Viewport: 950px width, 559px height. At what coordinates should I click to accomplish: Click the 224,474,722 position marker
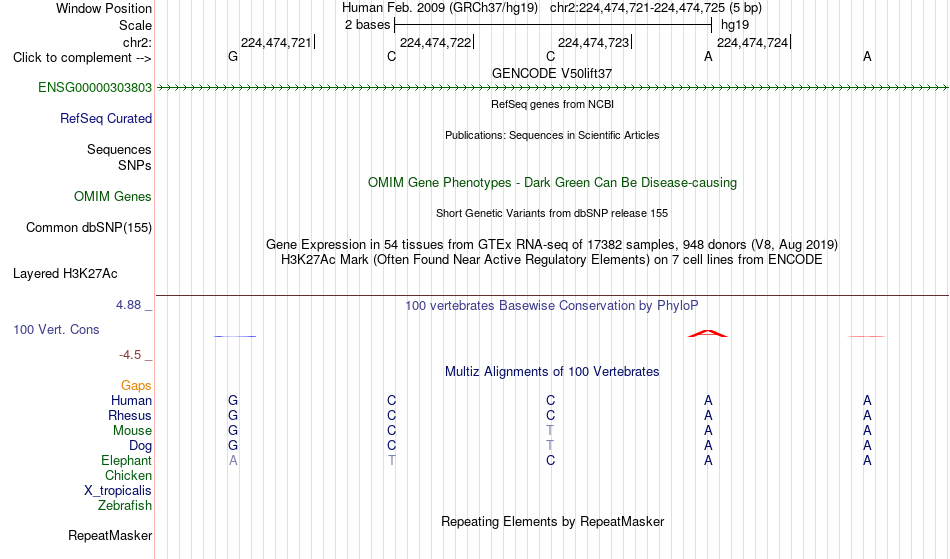click(435, 43)
